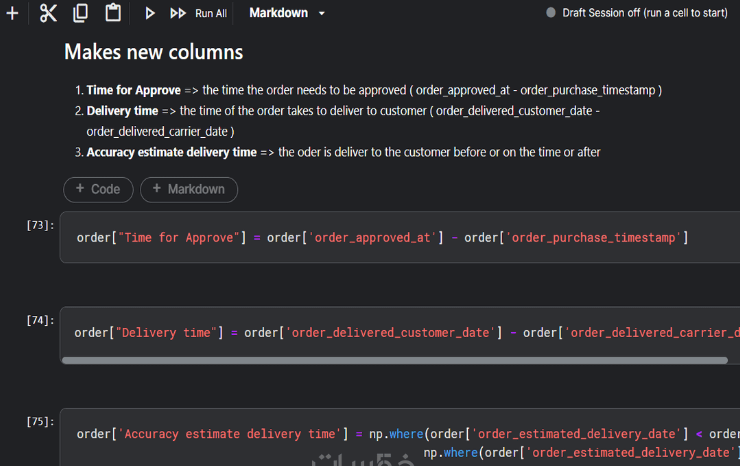Select the [75] execution count label
Viewport: 740px width, 466px height.
[40, 422]
